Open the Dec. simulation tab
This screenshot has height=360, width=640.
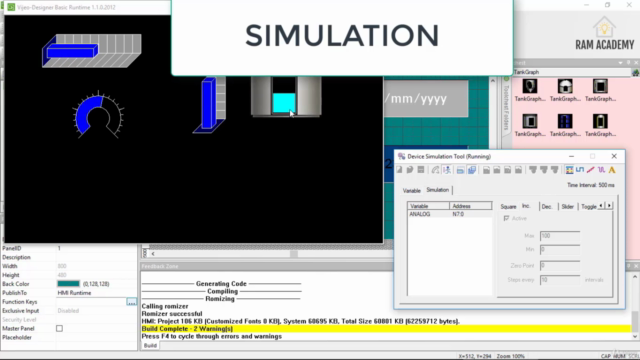pos(547,207)
